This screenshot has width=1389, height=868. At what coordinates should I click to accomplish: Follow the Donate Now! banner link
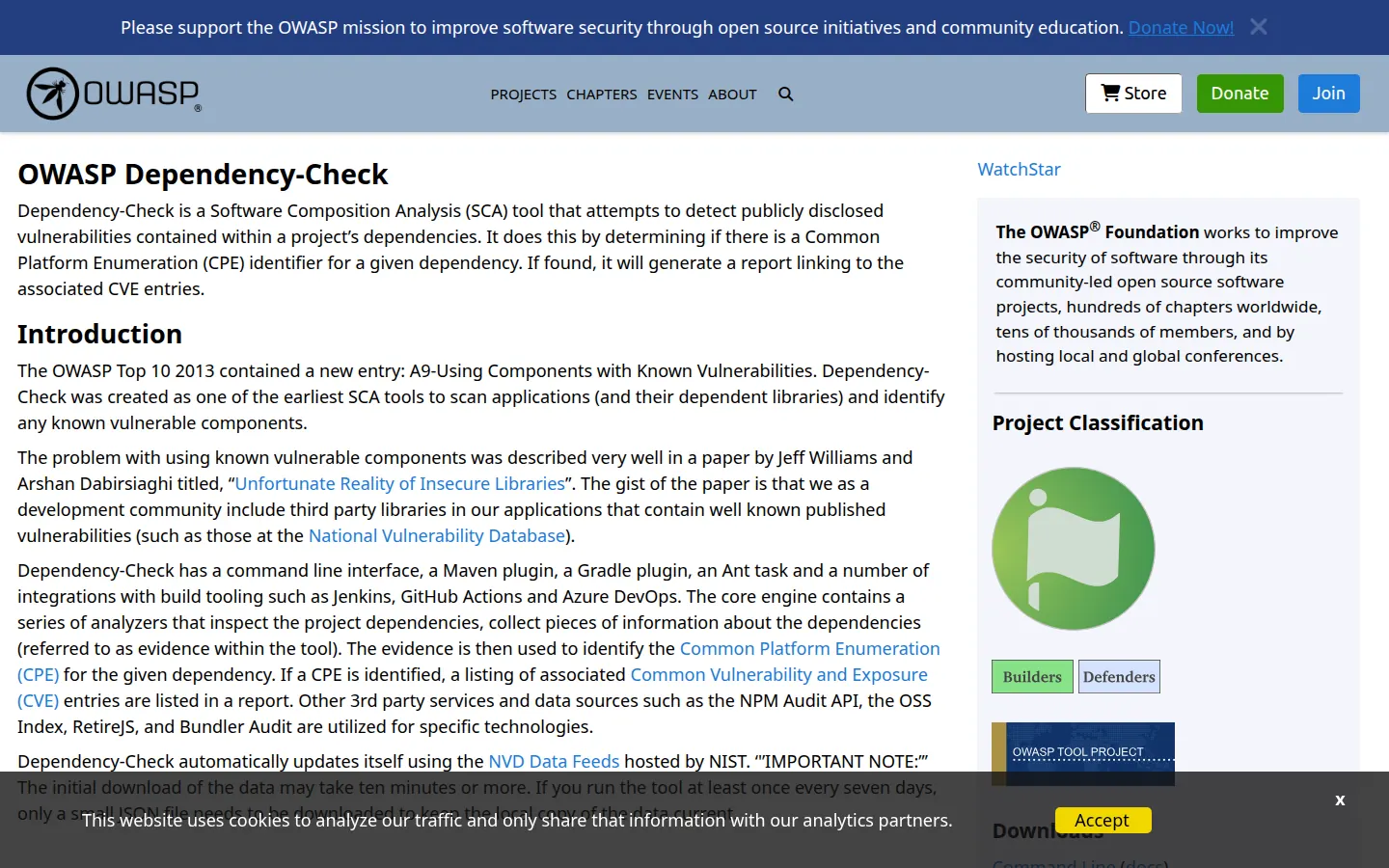tap(1181, 27)
